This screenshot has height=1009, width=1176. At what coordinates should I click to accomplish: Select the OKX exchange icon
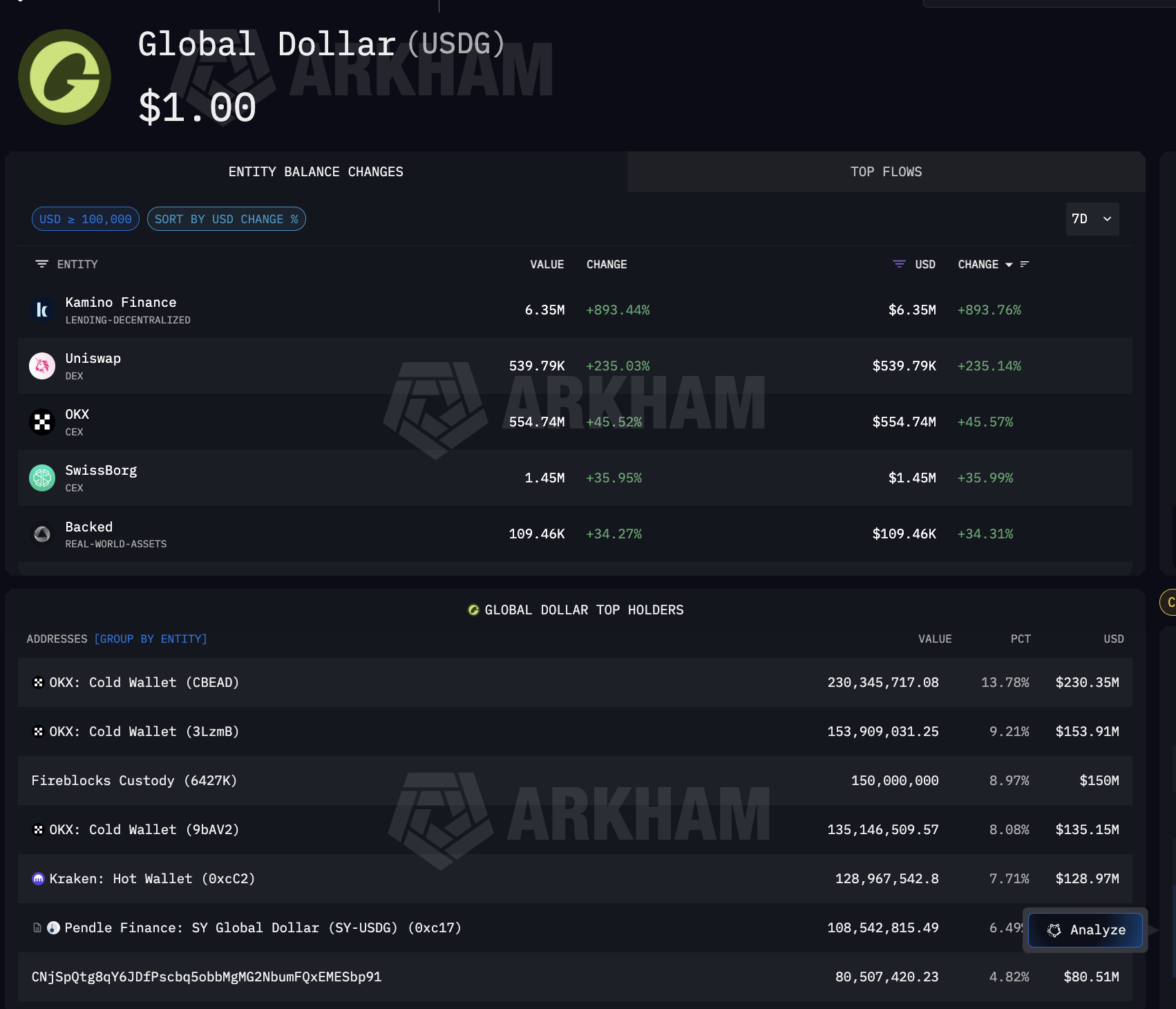(42, 422)
